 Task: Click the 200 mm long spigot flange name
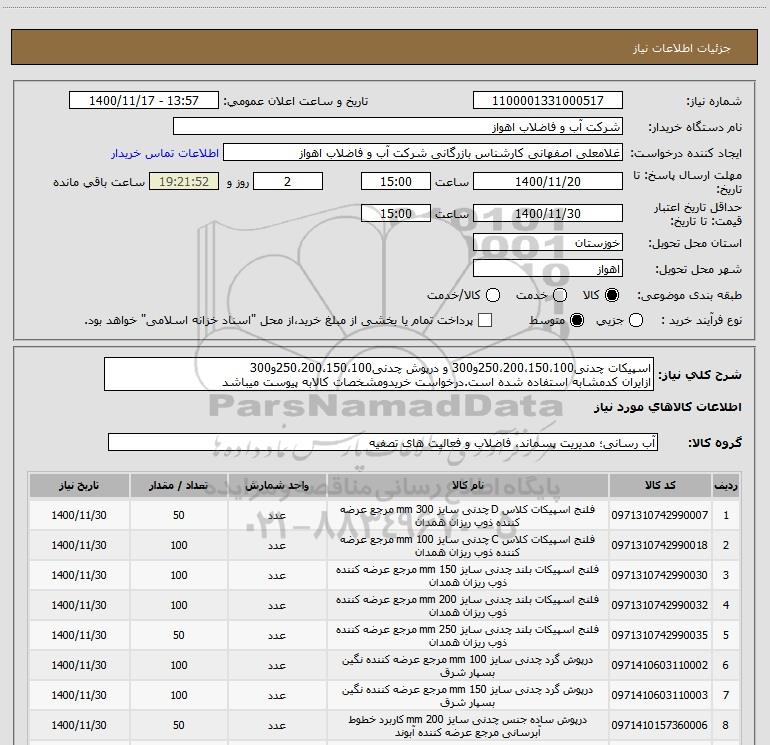[468, 606]
